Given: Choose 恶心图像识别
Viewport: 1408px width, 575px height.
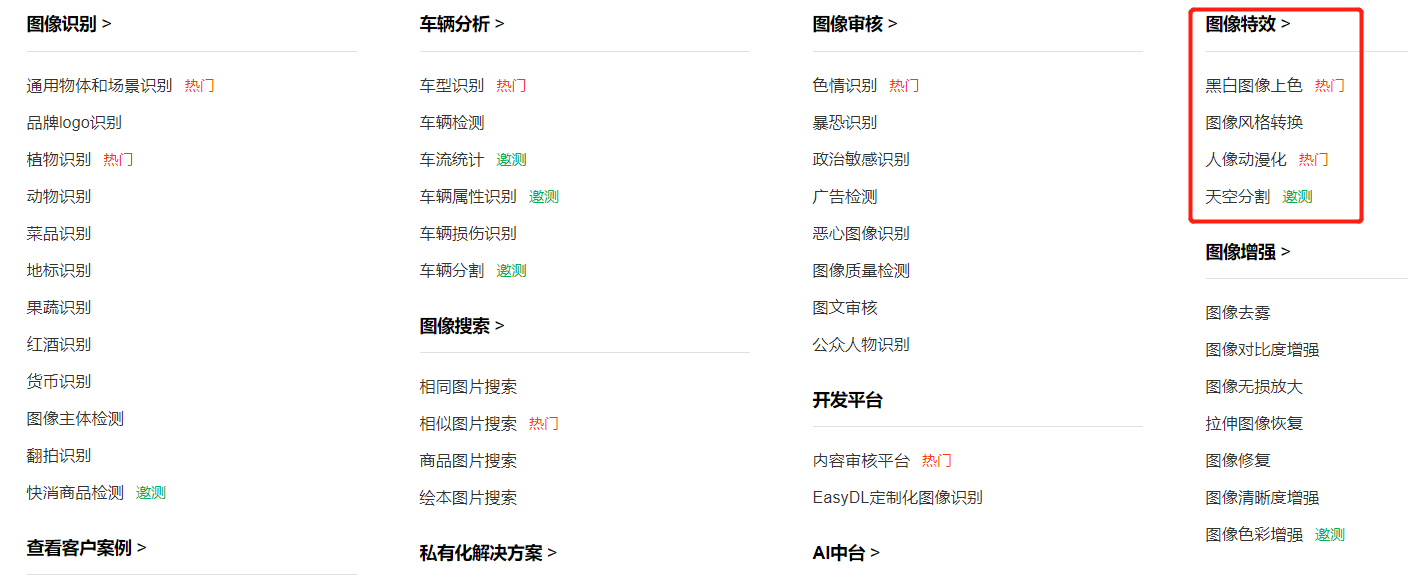Looking at the screenshot, I should [x=861, y=234].
